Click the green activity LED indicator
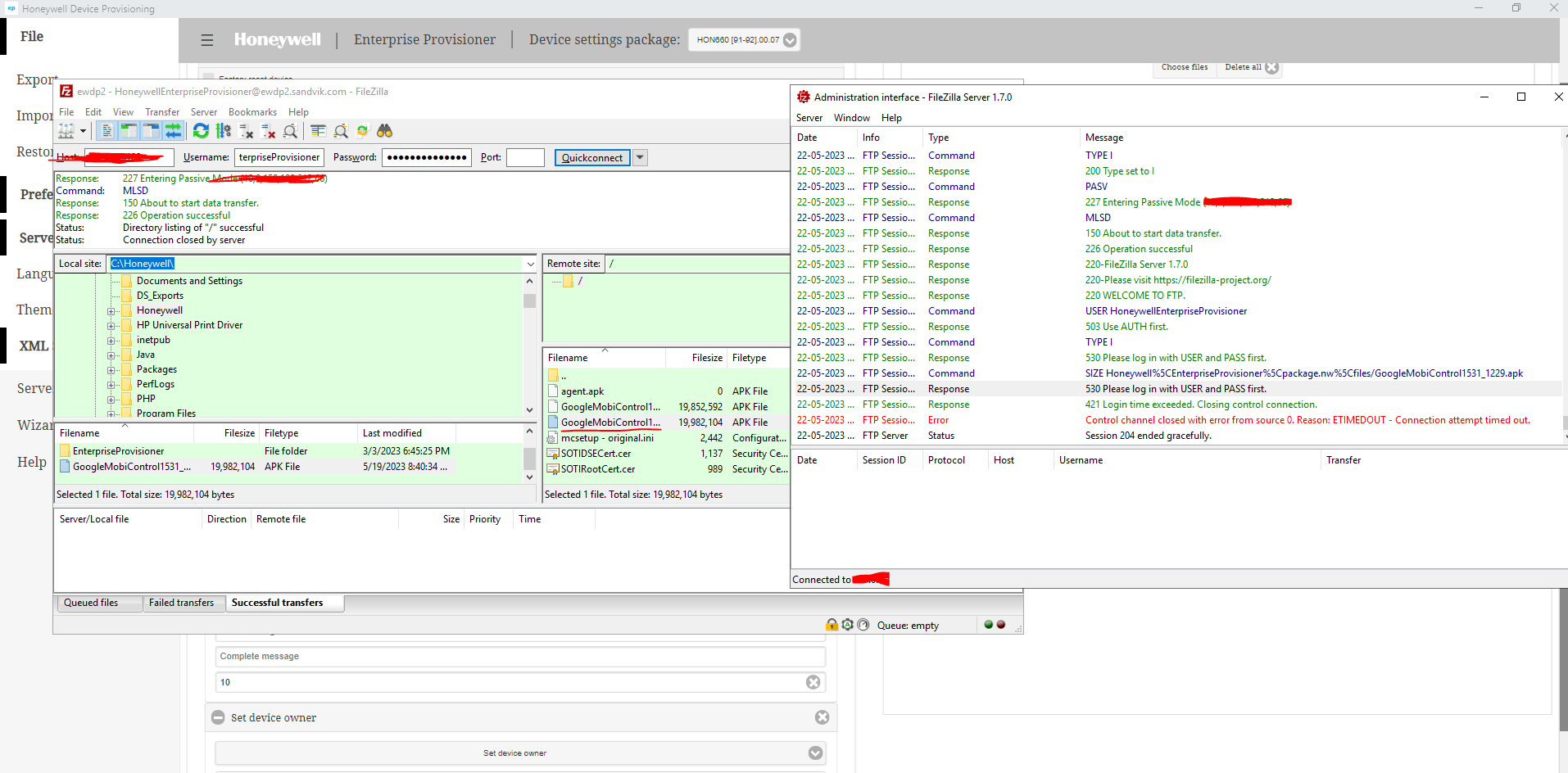 pos(989,625)
